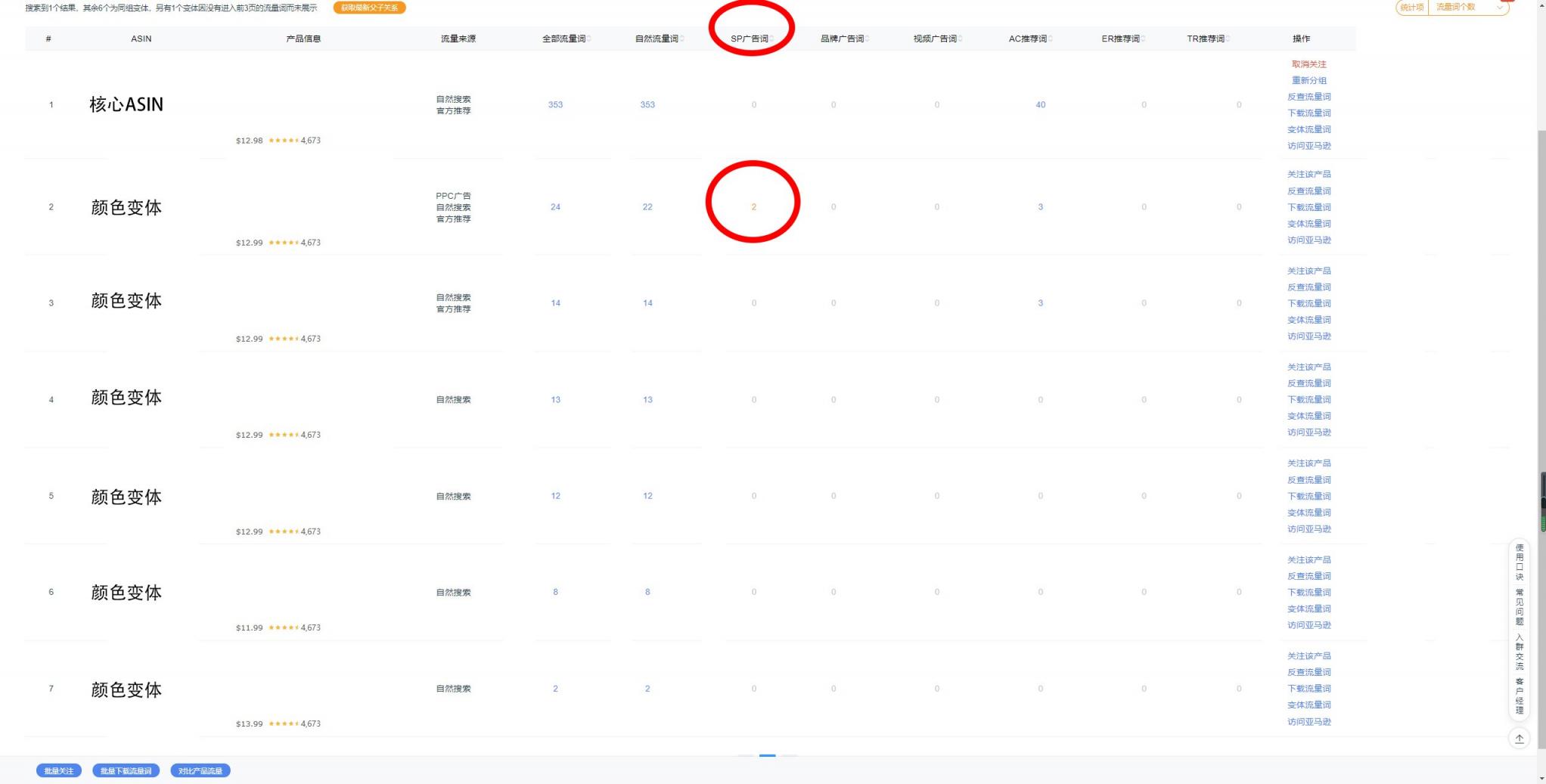Open 常见问题 in the floating side panel
This screenshot has width=1546, height=784.
click(x=1519, y=607)
